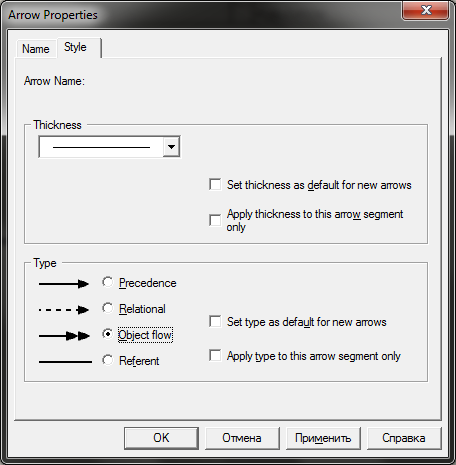Switch to the Name tab

36,49
